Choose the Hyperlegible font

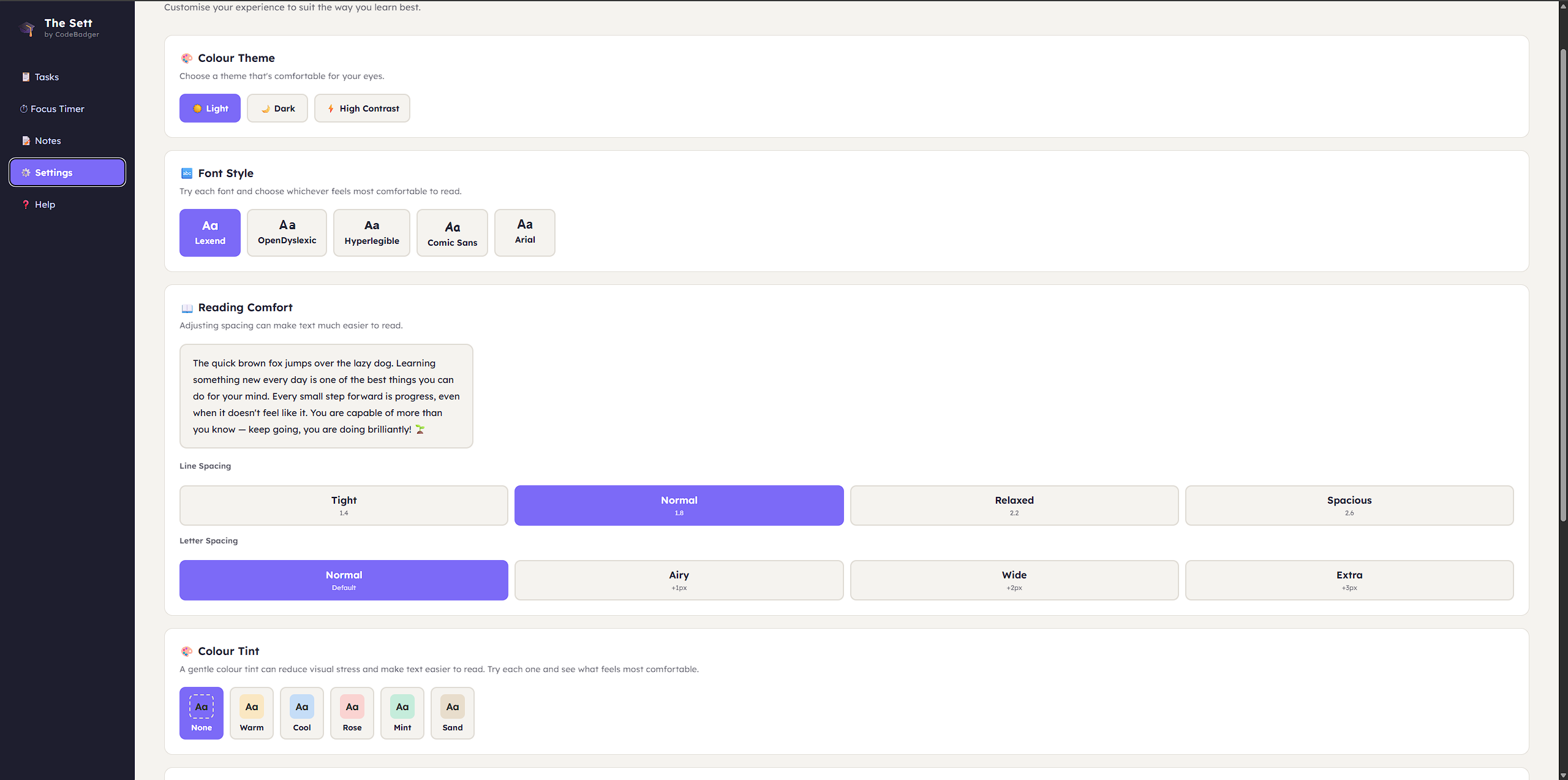372,233
